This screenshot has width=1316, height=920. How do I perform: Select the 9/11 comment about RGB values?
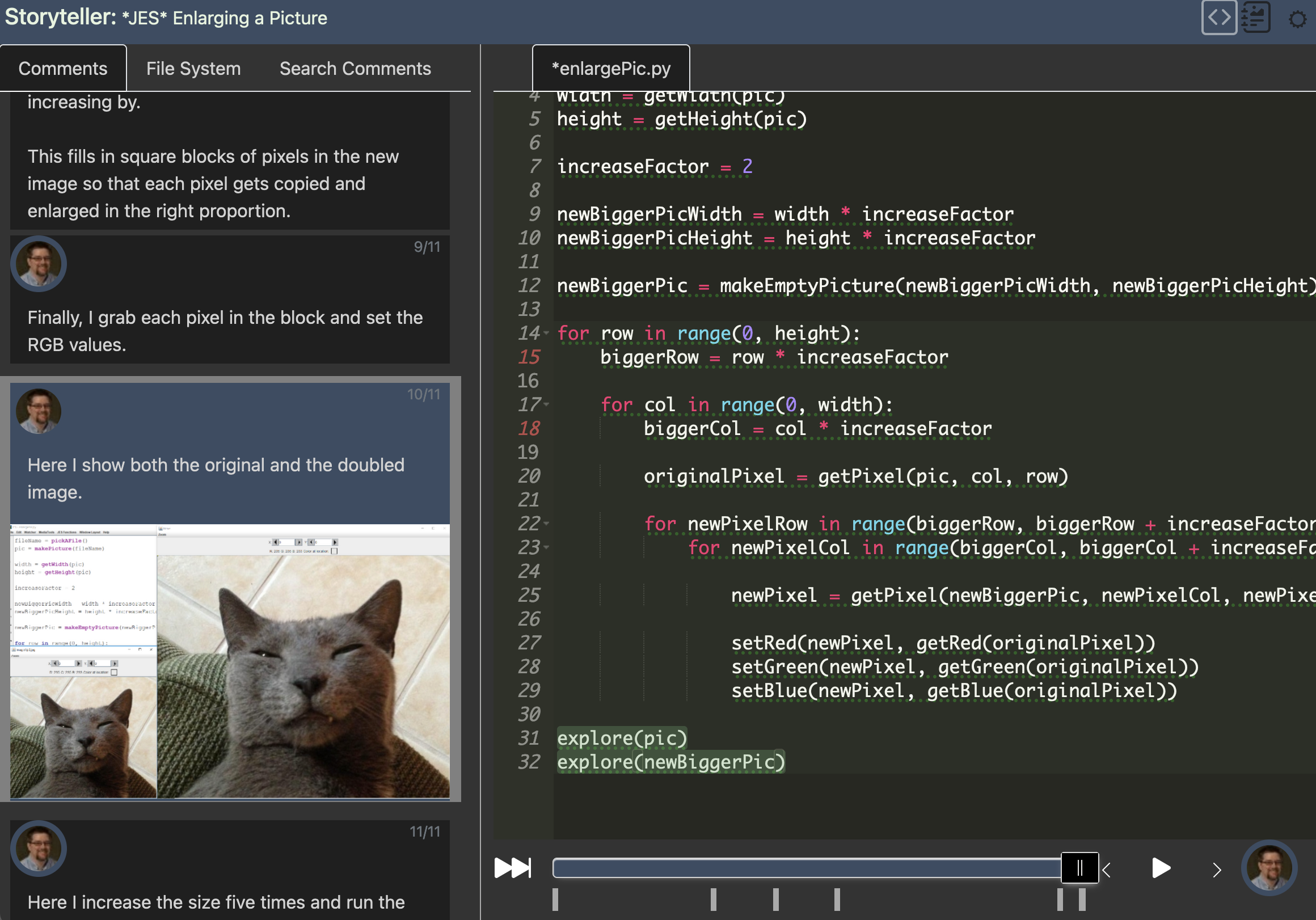coord(230,300)
